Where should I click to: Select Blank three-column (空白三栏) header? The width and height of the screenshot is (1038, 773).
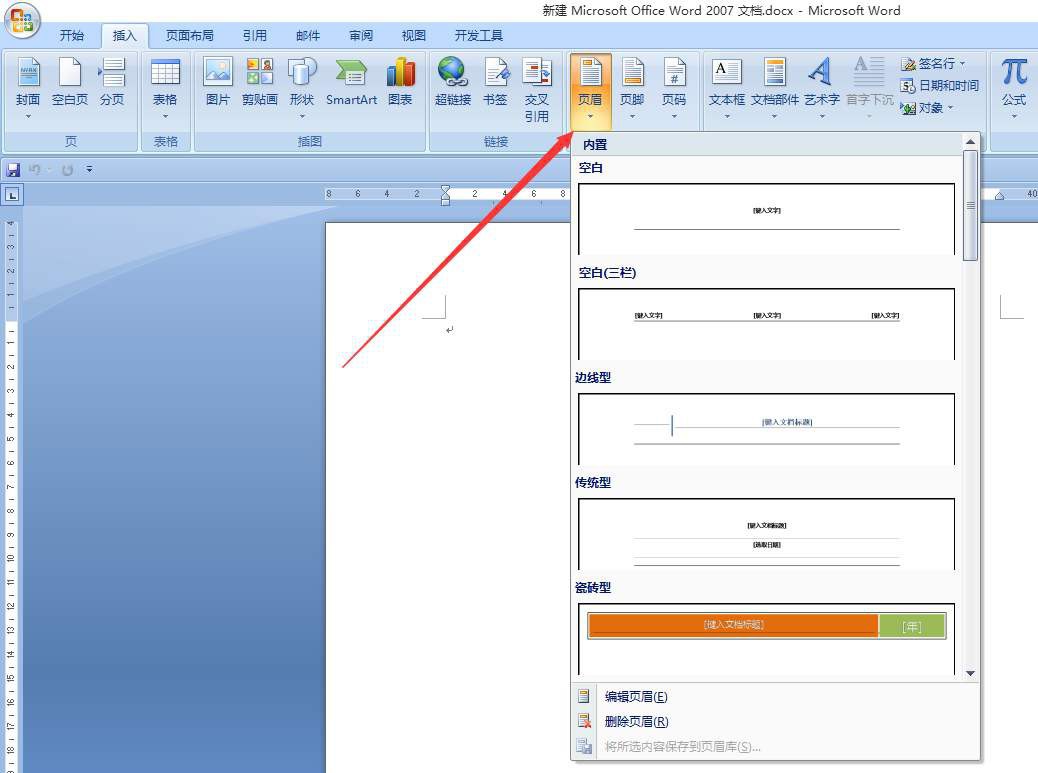(767, 324)
